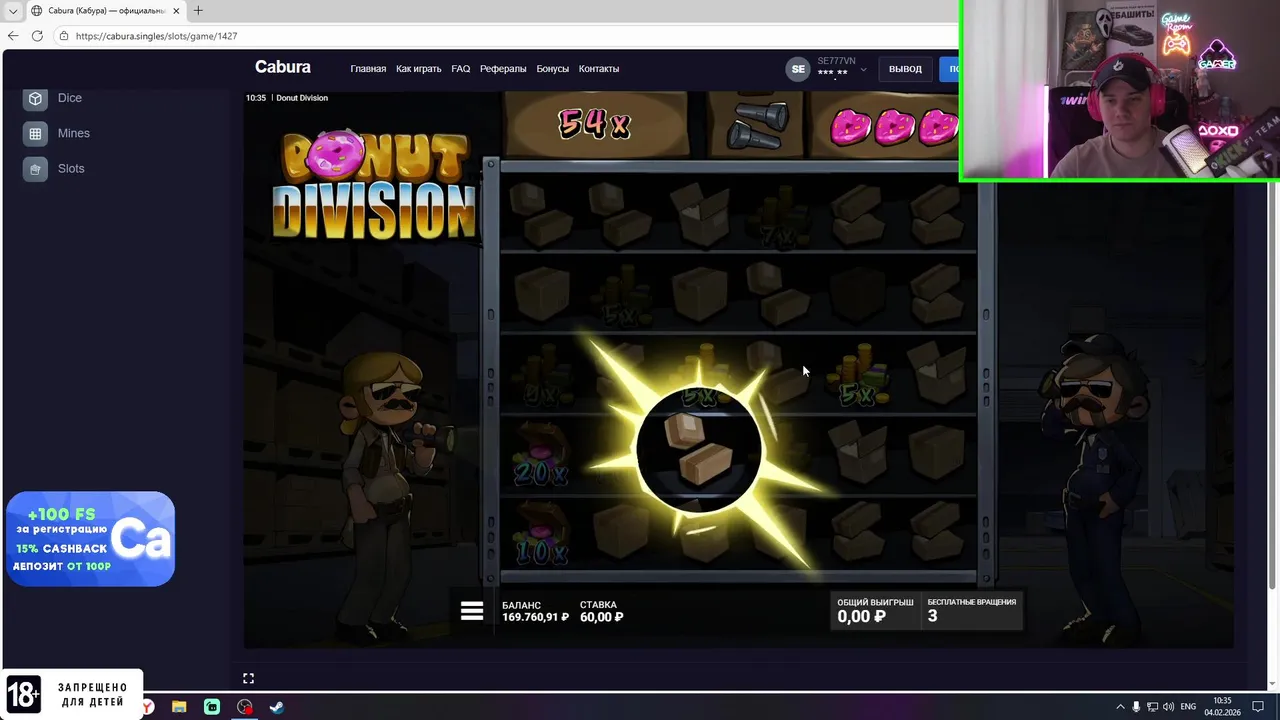Click the 20x donut box symbol
The image size is (1280, 720).
[540, 456]
